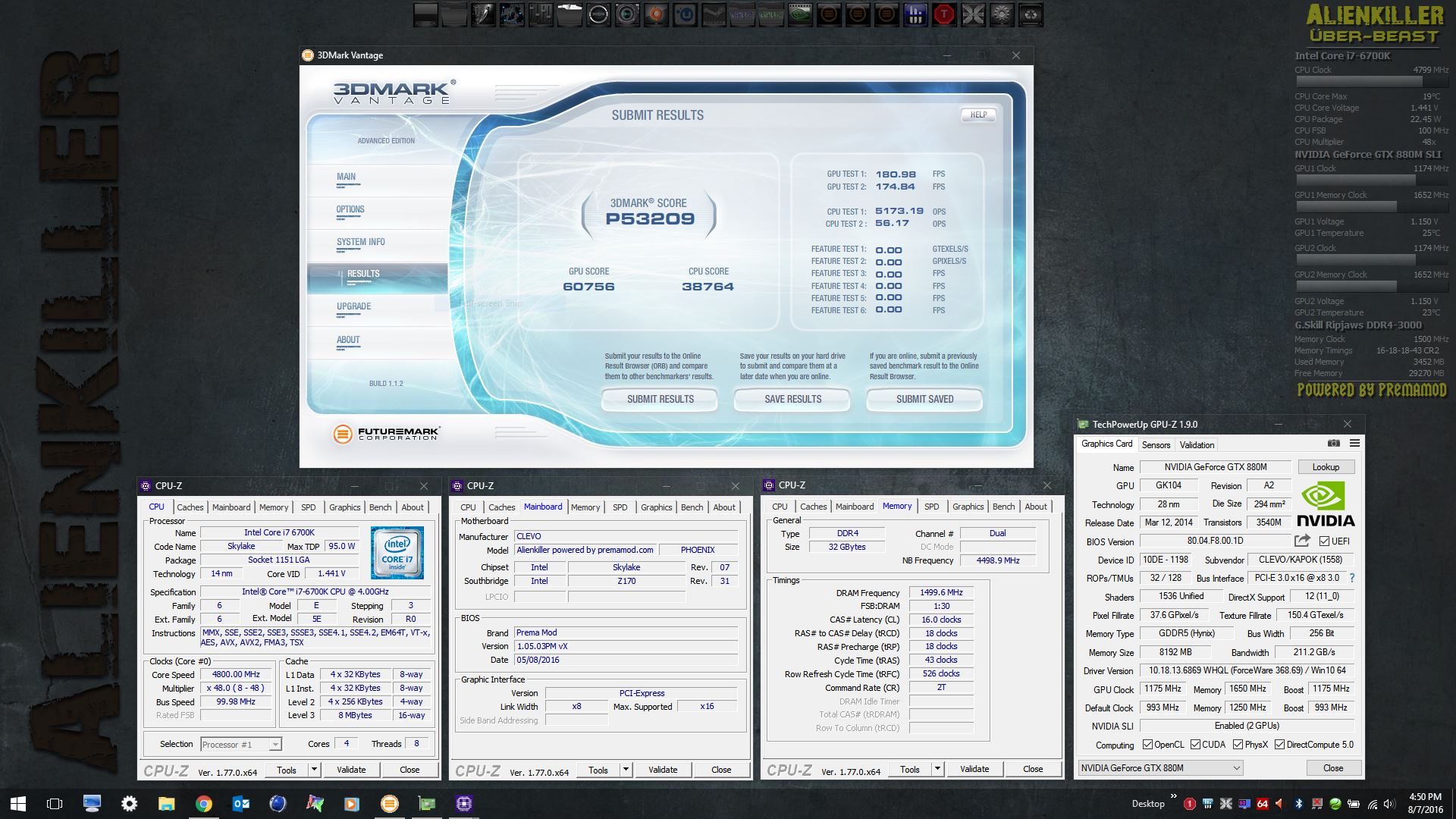Toggle the PhysX checkbox in GPU-Z
The height and width of the screenshot is (819, 1456).
click(1238, 745)
